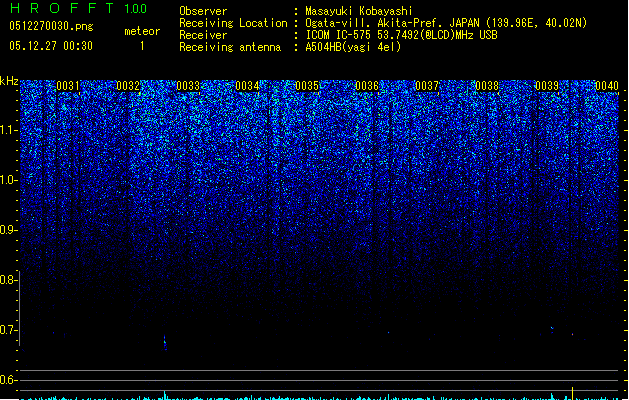This screenshot has width=629, height=400.
Task: Click the Ogata-vill. Akita-Pref. JAPAN location text
Action: coord(446,23)
